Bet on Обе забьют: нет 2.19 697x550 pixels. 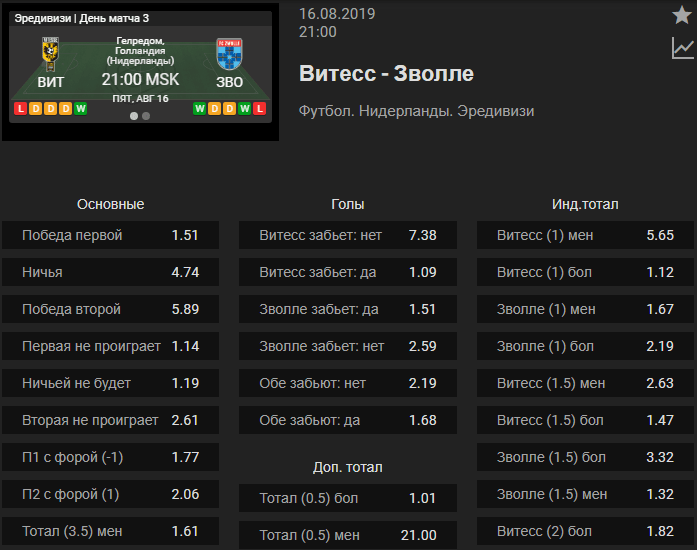pos(348,383)
